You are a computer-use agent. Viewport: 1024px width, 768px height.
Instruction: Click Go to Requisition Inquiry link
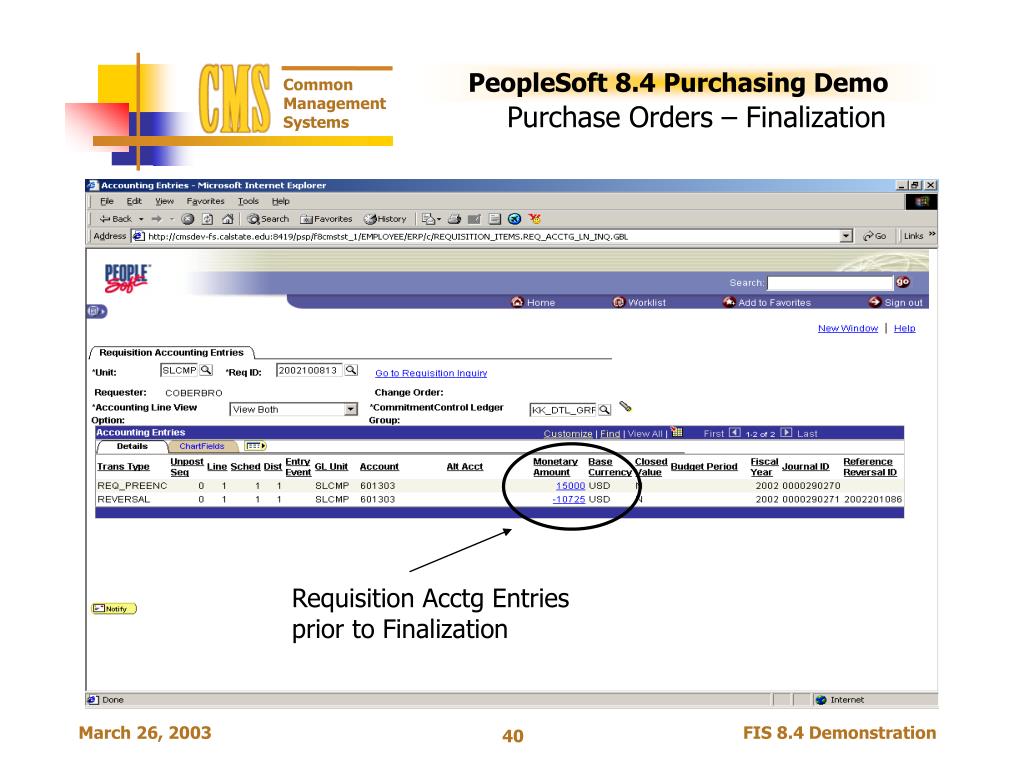pos(431,373)
